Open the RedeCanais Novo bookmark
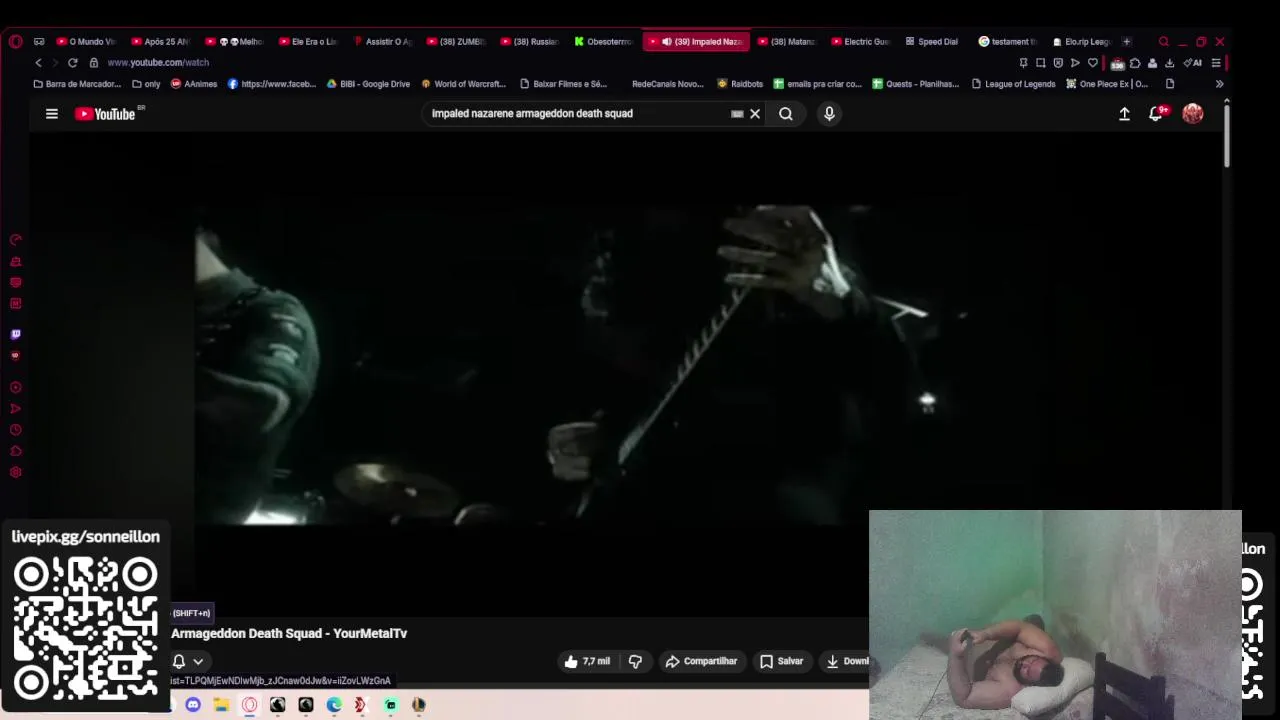 tap(667, 84)
